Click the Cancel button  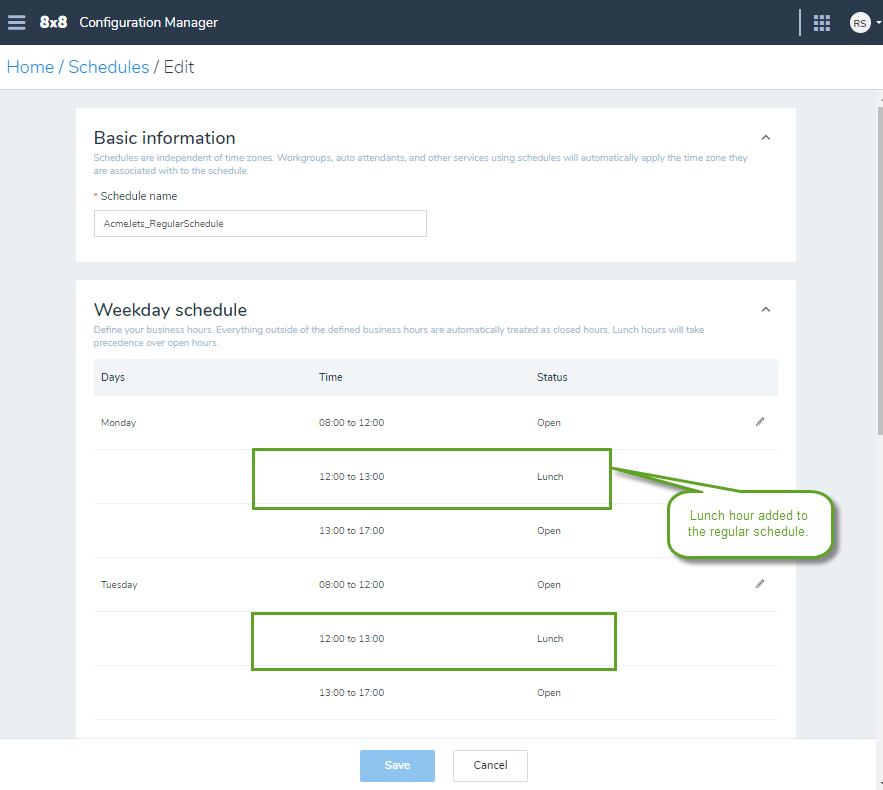coord(490,765)
